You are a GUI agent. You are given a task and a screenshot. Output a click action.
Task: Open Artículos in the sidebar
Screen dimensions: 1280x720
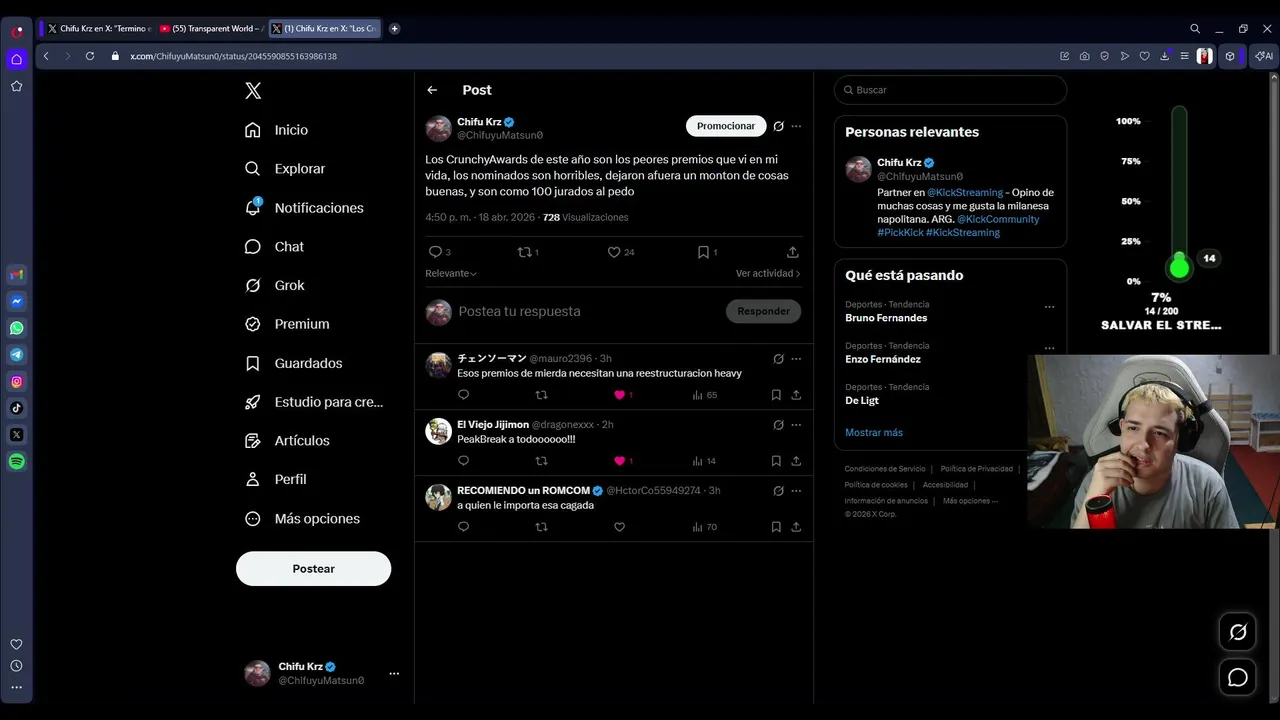tap(287, 440)
